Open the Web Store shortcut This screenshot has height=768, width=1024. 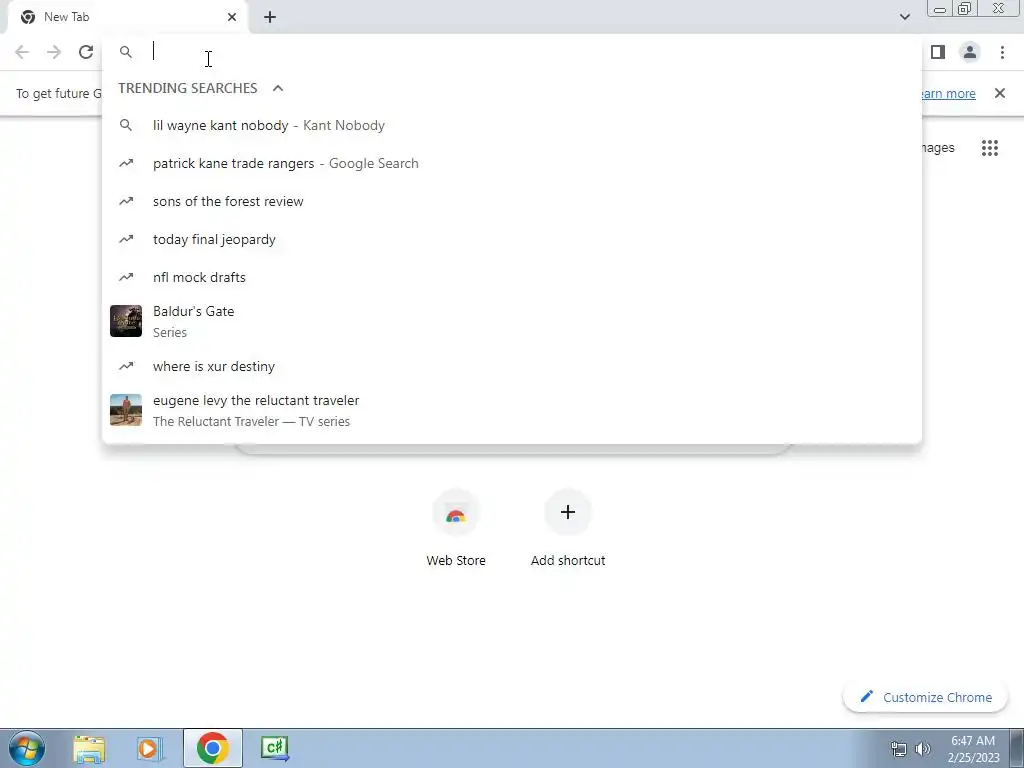[456, 529]
